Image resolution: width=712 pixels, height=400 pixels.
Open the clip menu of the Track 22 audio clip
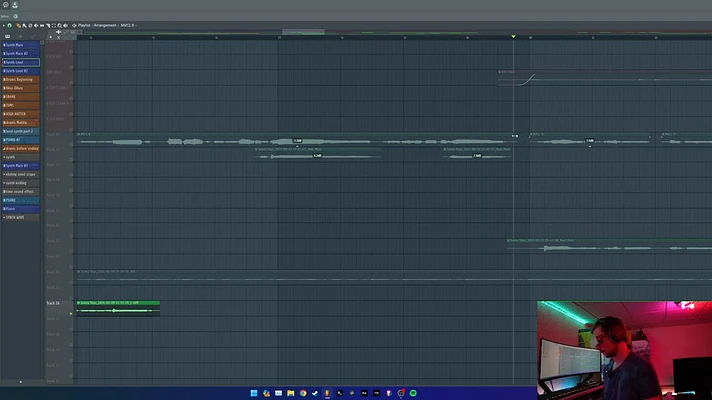click(508, 240)
